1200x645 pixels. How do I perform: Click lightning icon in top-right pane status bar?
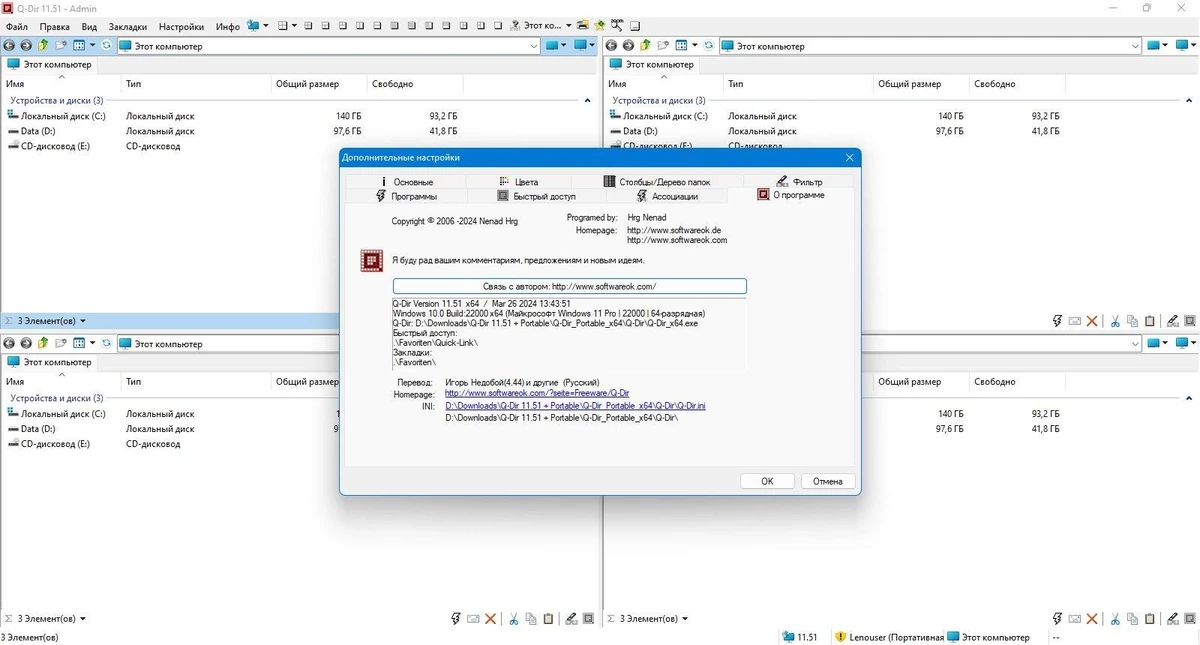[x=1057, y=321]
